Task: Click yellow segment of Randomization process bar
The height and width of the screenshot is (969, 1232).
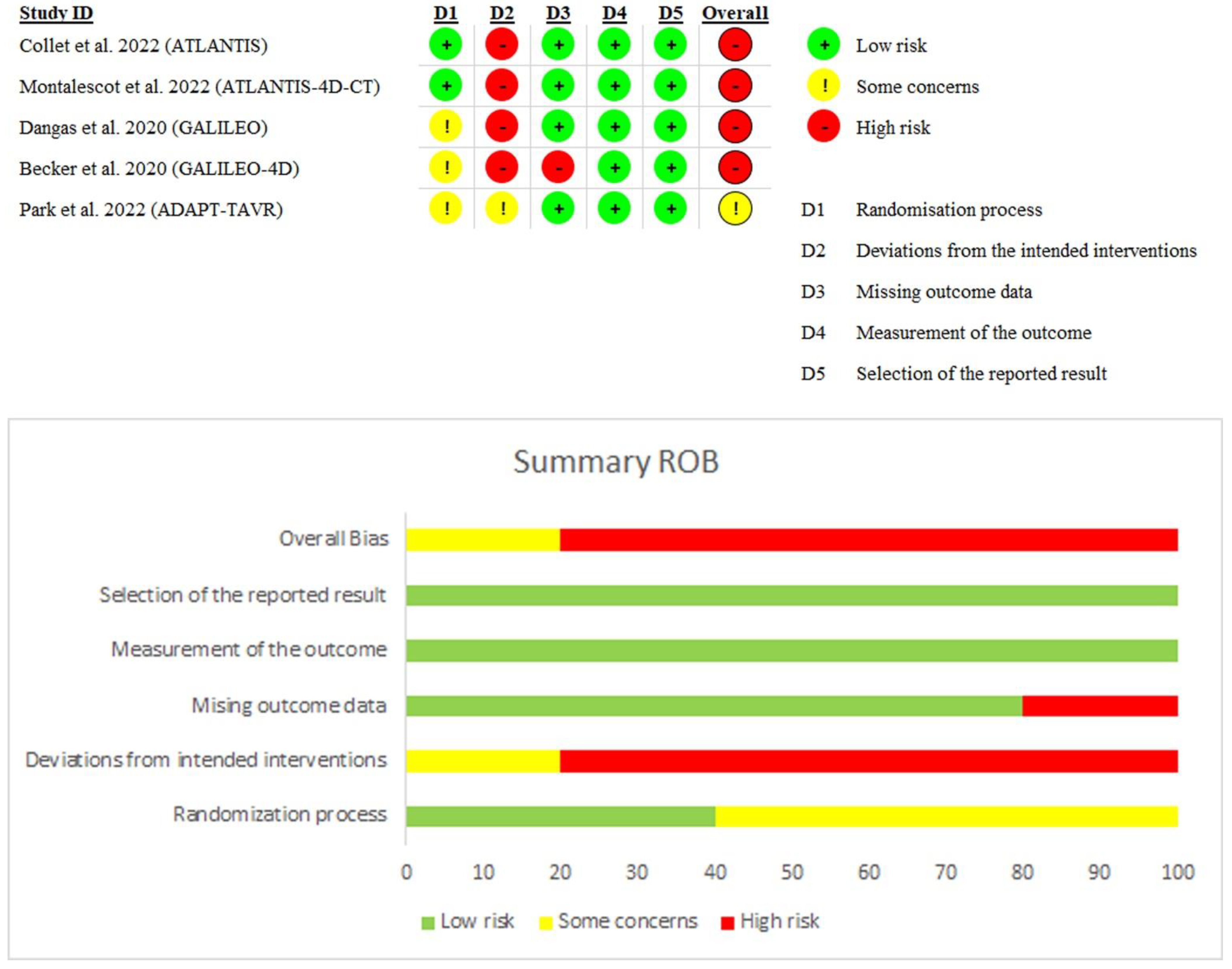Action: coord(946,816)
